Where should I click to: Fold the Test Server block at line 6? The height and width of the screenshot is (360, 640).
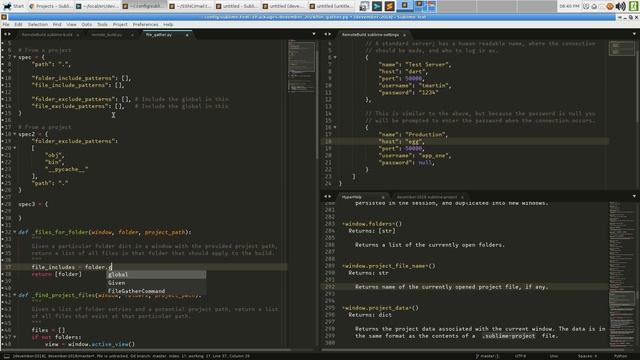(335, 57)
